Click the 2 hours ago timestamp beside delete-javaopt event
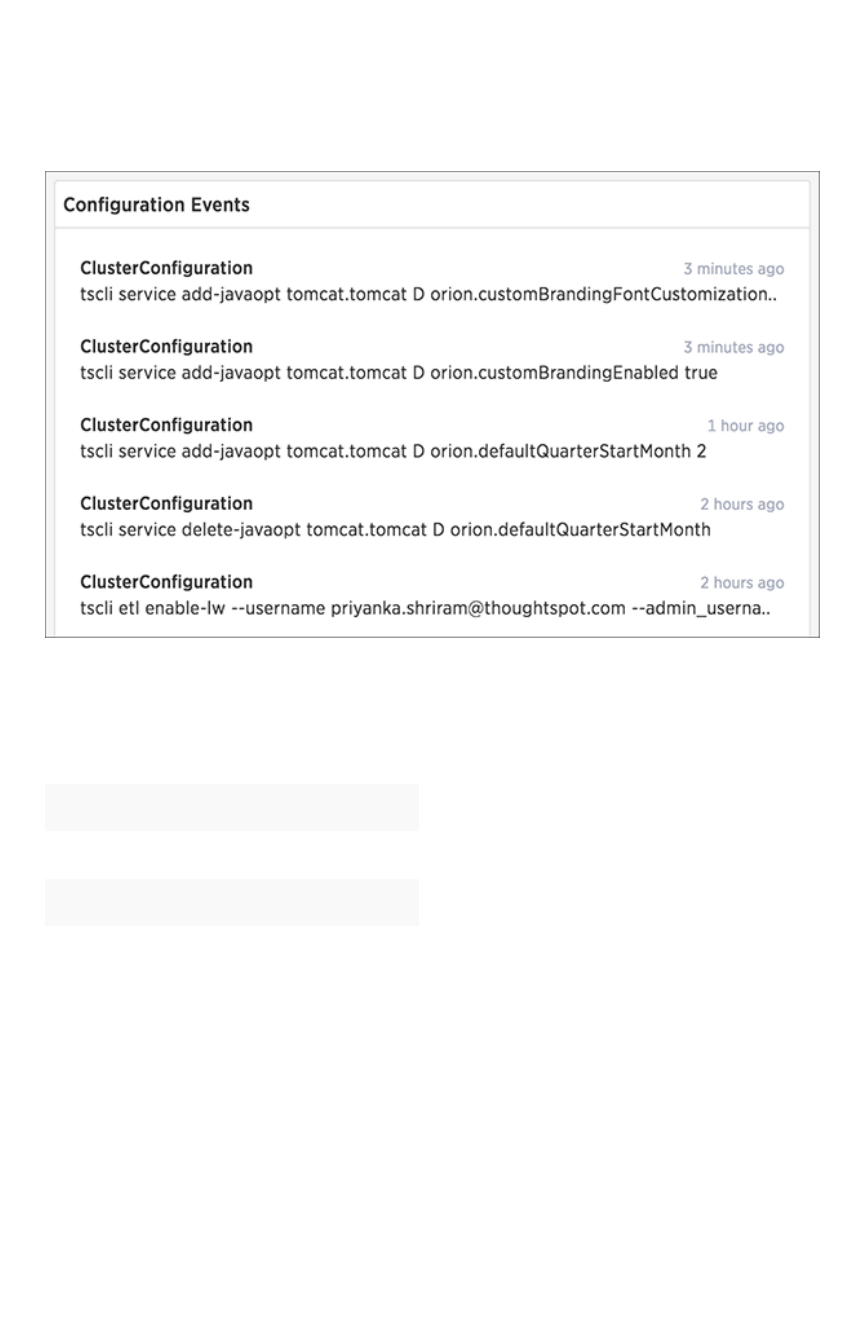The width and height of the screenshot is (864, 1344). (742, 505)
